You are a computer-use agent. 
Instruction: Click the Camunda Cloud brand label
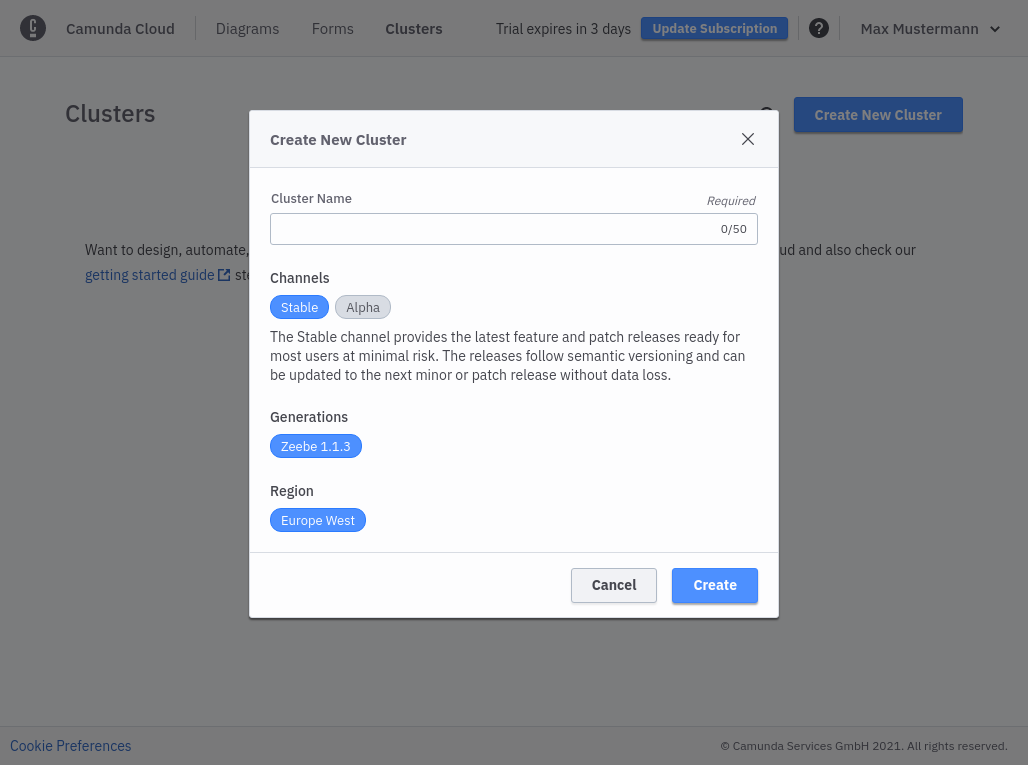click(120, 28)
